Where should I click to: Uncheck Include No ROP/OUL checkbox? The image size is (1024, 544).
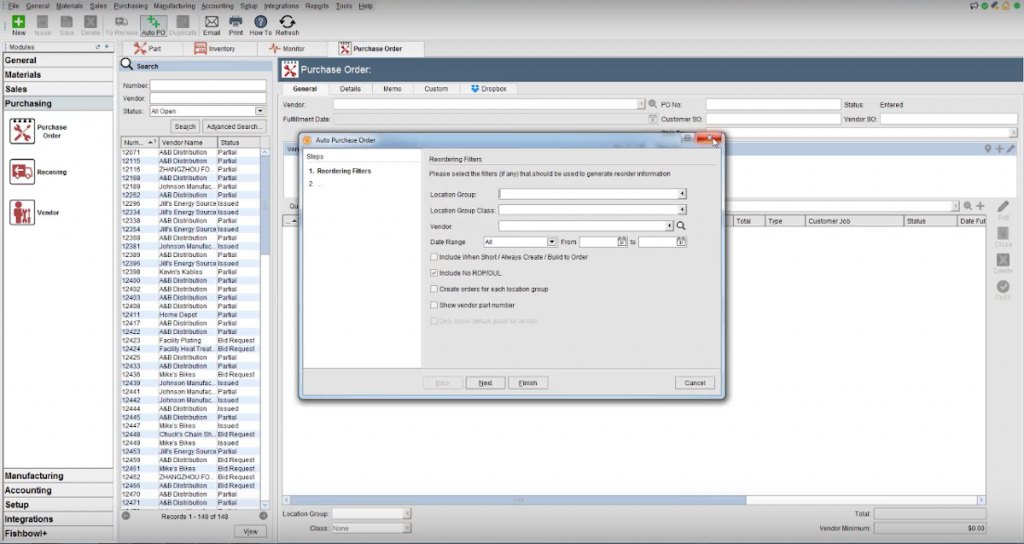click(433, 273)
